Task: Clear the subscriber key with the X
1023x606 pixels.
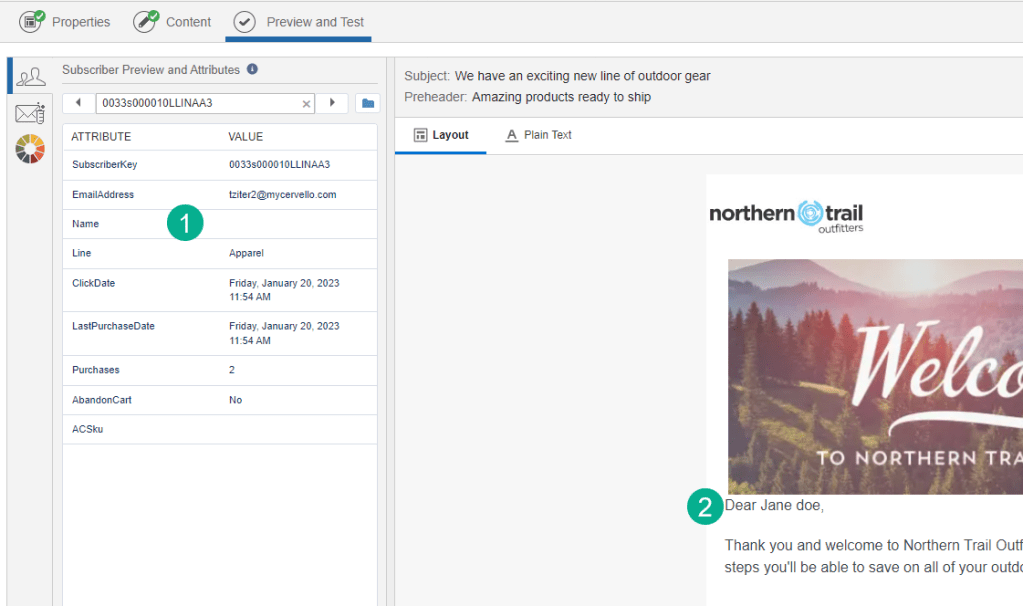Action: pyautogui.click(x=307, y=104)
